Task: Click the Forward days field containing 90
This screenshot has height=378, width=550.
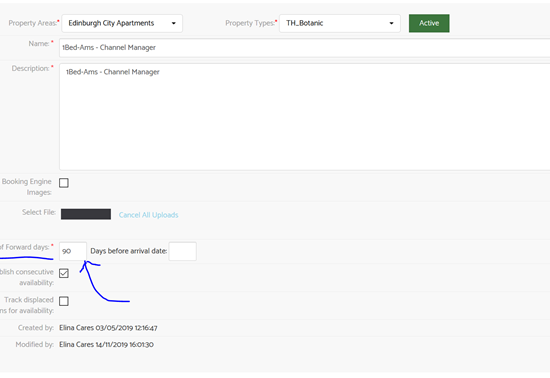Action: point(73,251)
